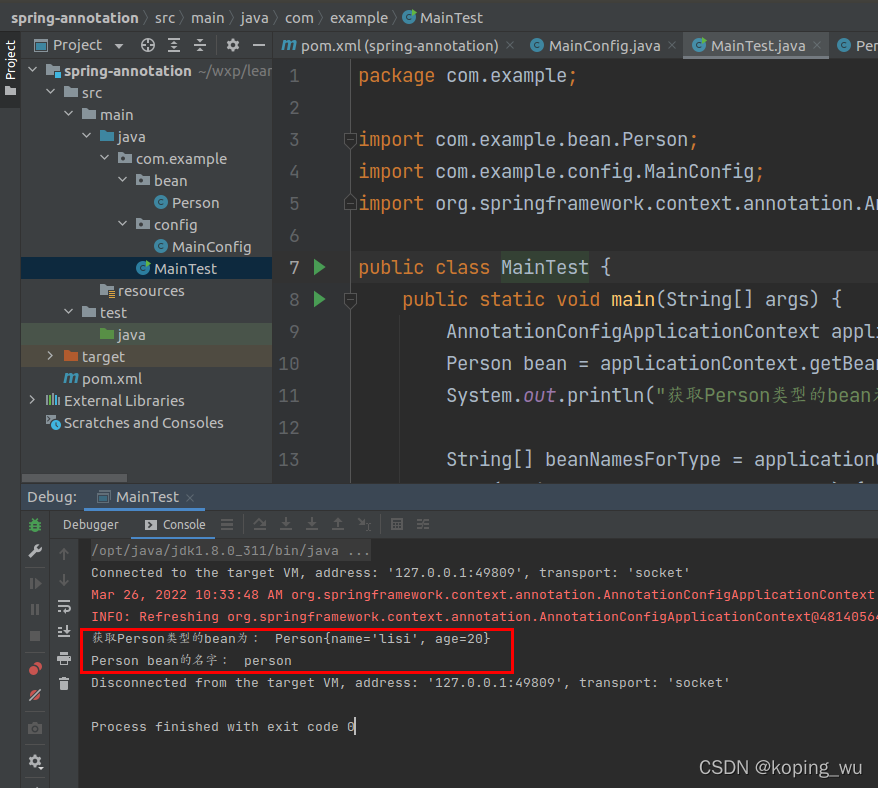Expand the target folder

click(x=50, y=356)
